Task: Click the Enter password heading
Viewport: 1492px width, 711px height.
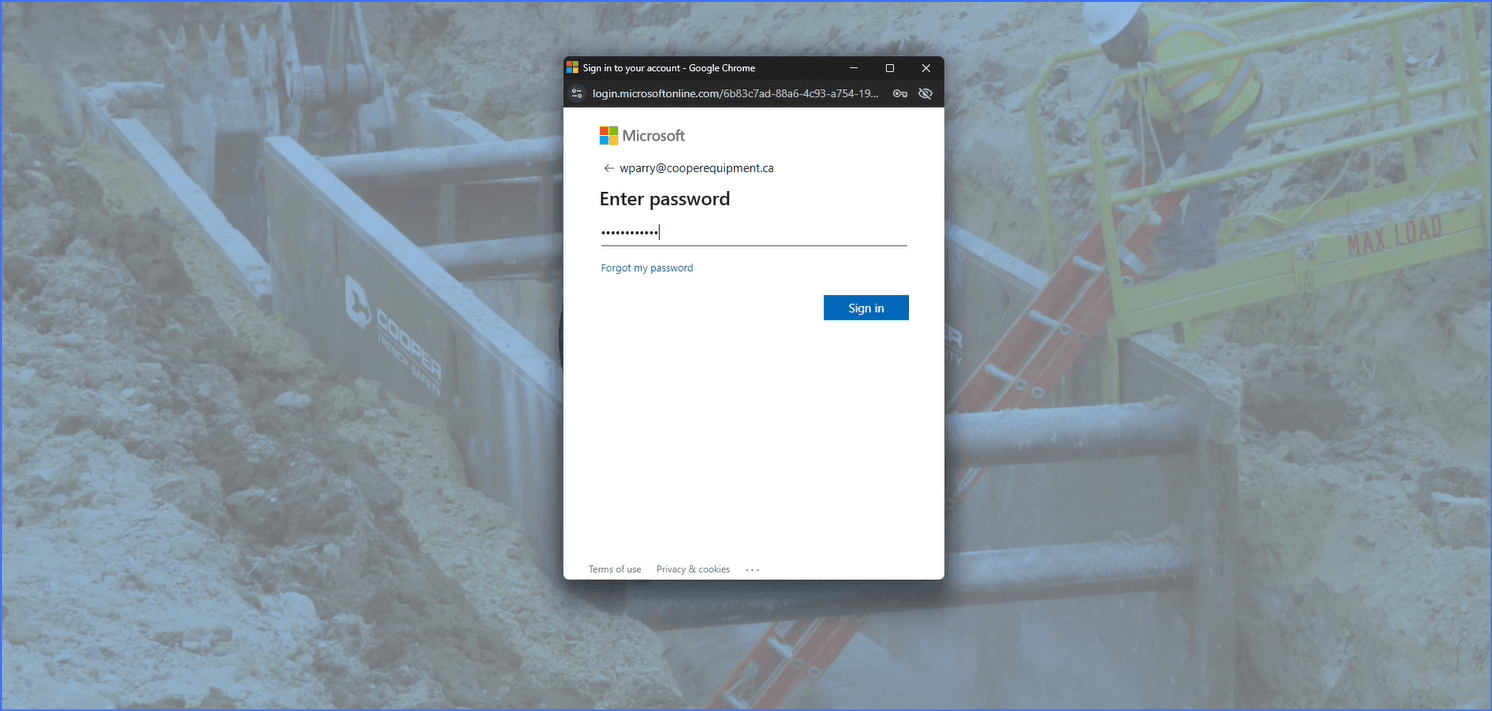Action: pyautogui.click(x=665, y=199)
